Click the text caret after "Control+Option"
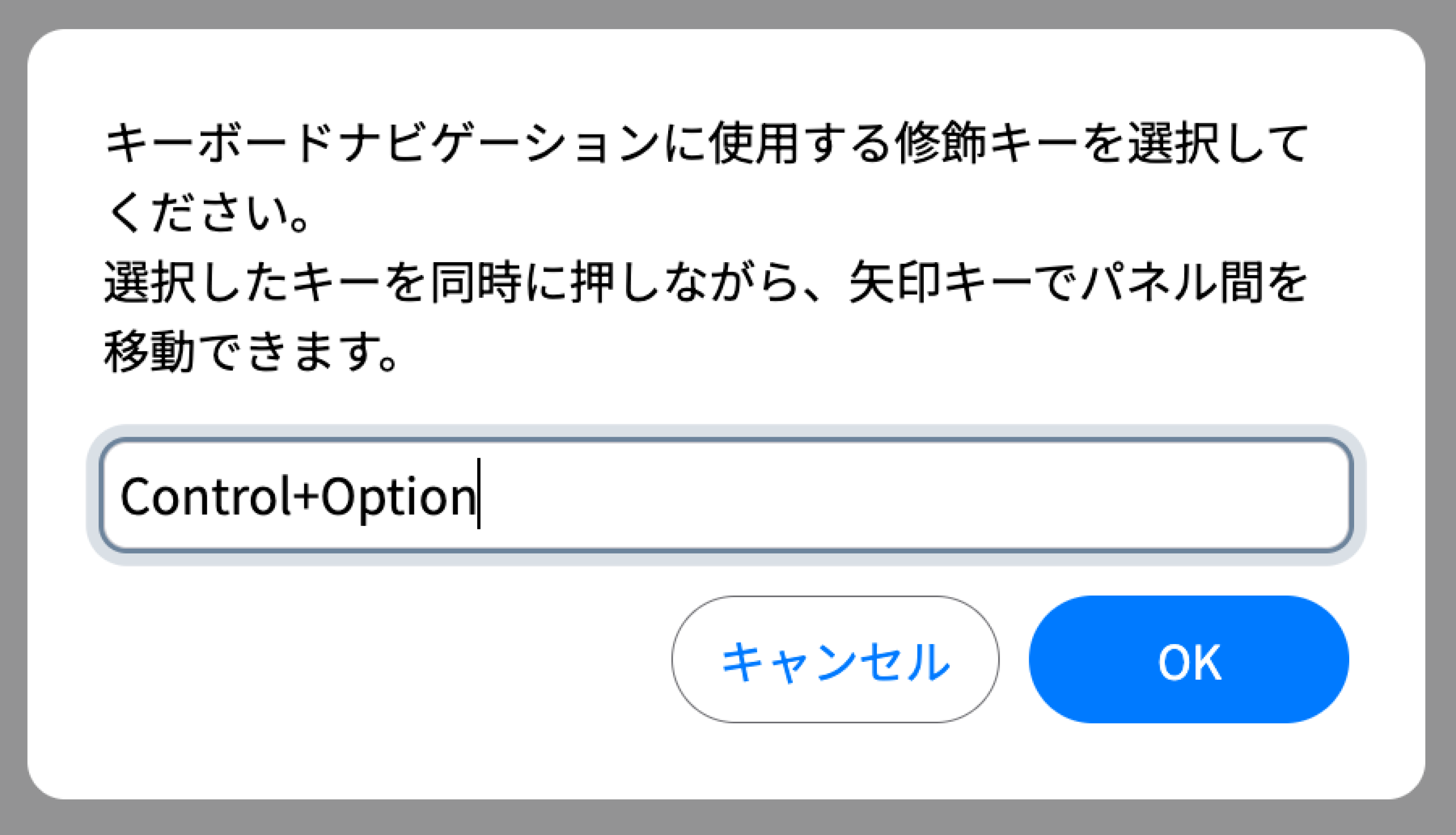Image resolution: width=1456 pixels, height=835 pixels. (x=479, y=494)
